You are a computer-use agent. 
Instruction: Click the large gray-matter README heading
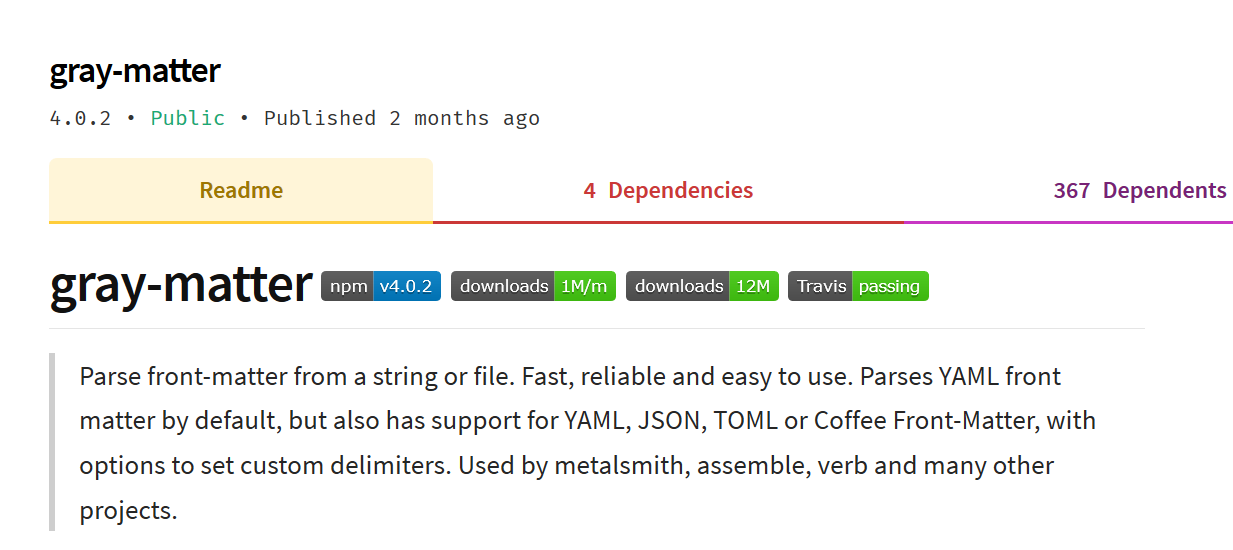pyautogui.click(x=181, y=285)
